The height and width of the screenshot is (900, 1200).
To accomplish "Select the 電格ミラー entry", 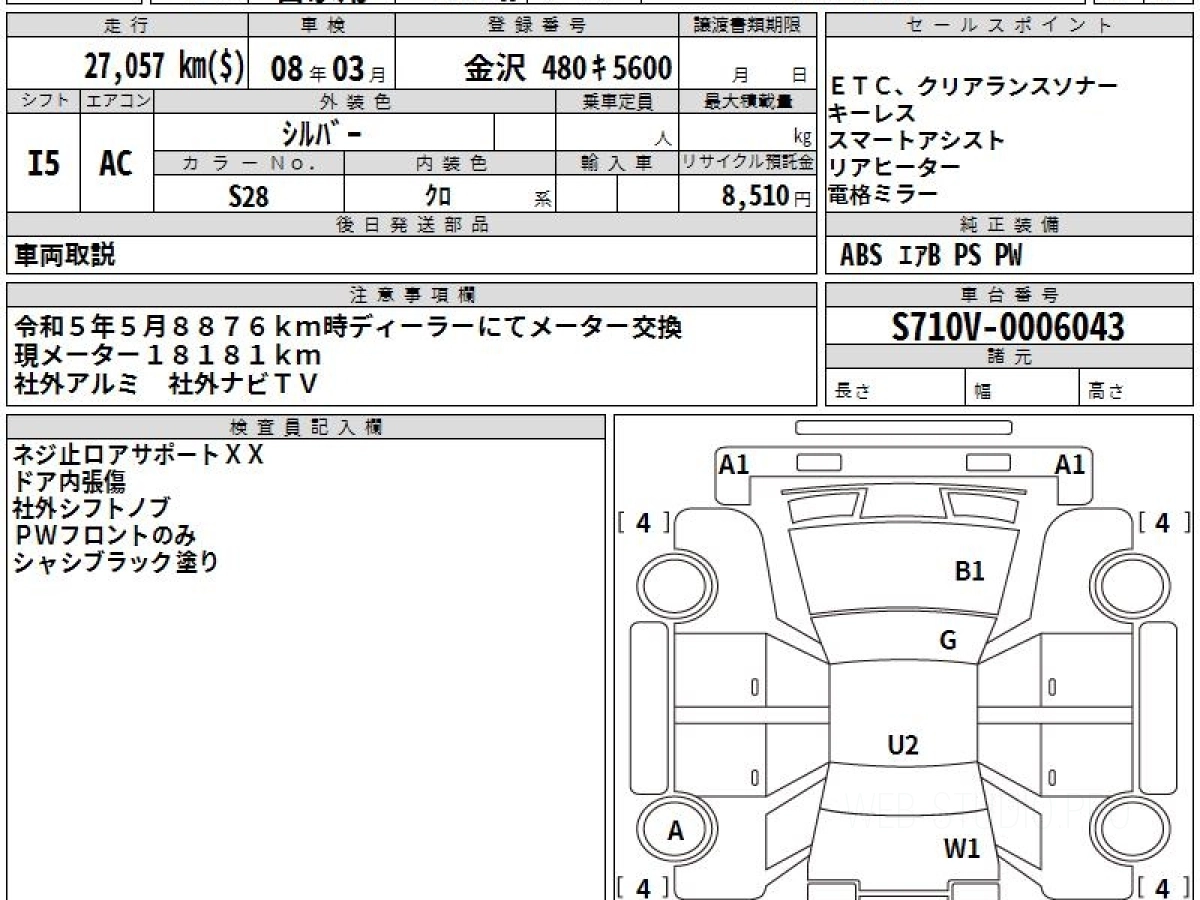I will click(883, 195).
